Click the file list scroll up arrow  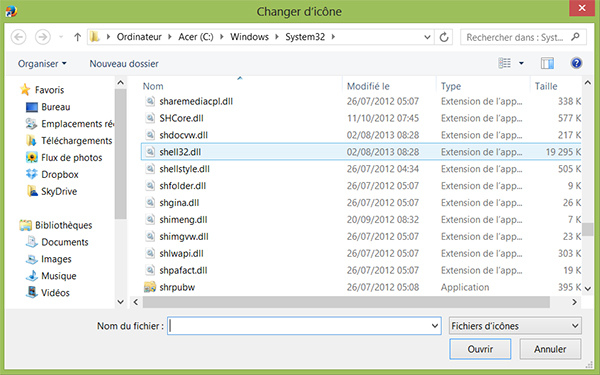588,83
